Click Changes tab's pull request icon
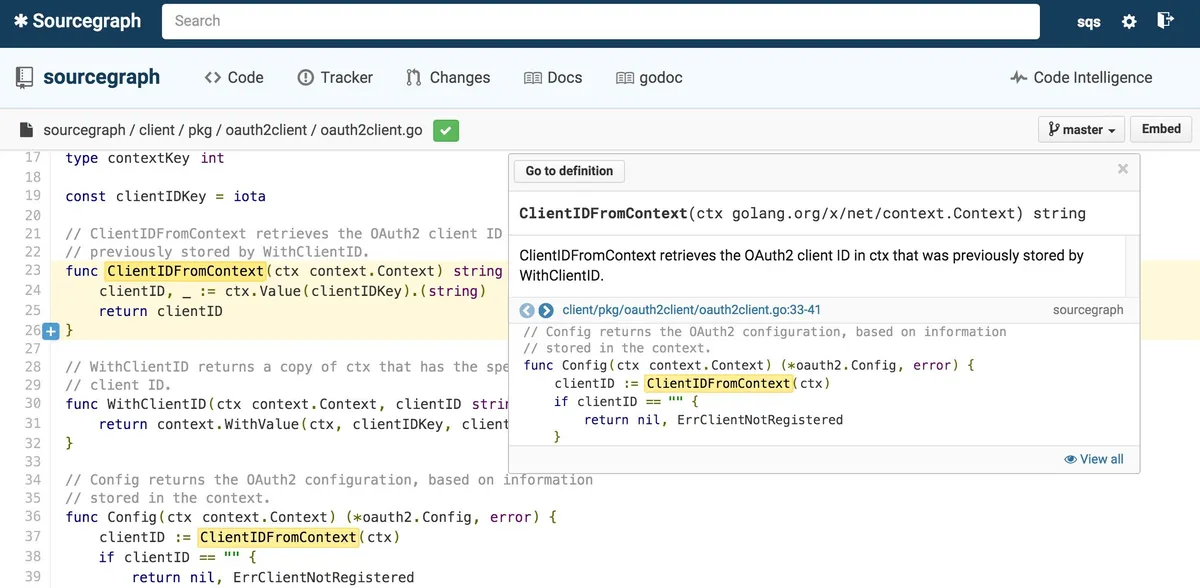 tap(413, 77)
